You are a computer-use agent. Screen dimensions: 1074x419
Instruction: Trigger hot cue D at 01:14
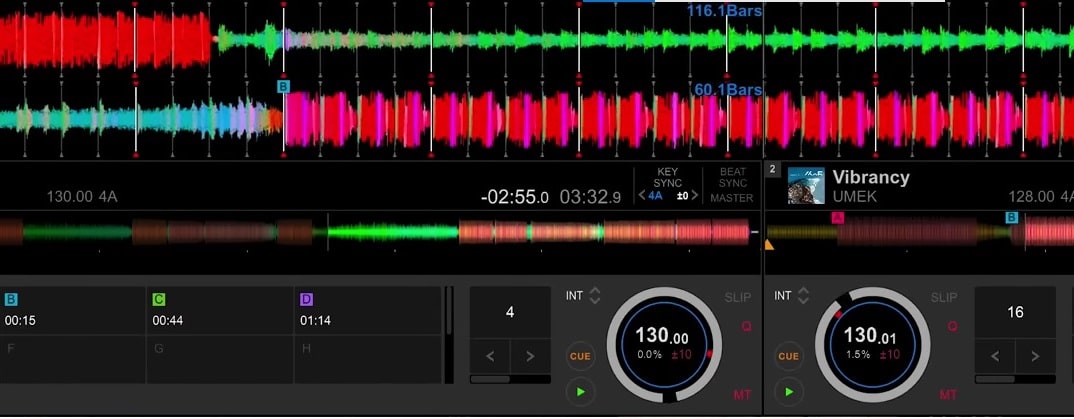point(368,310)
